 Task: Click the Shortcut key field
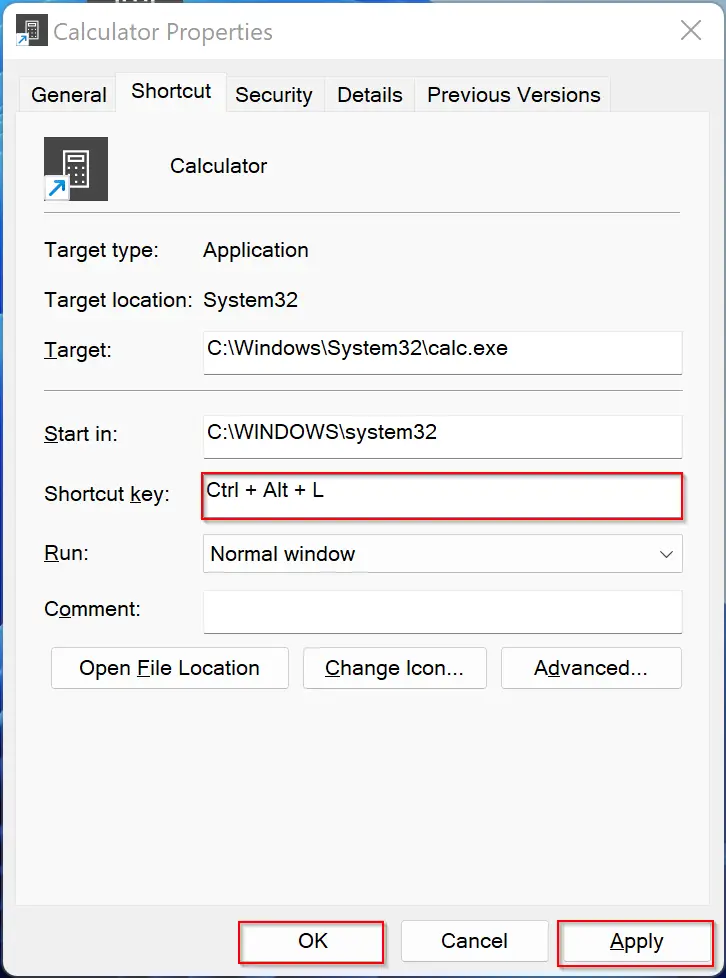[442, 496]
